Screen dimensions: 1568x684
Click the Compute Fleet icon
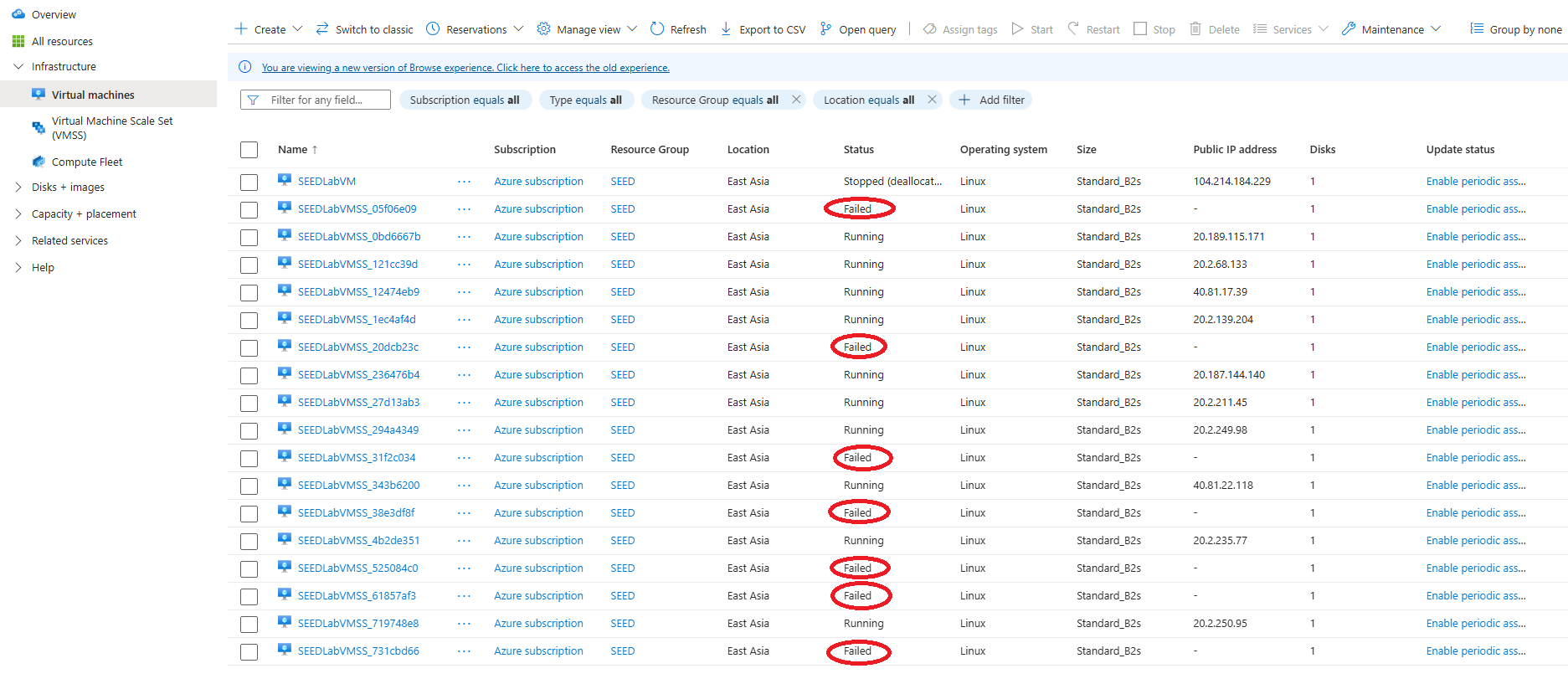(x=39, y=162)
